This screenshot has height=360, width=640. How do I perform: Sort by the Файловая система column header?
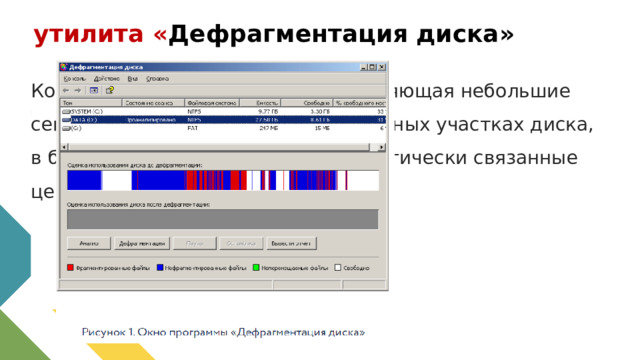pos(212,103)
